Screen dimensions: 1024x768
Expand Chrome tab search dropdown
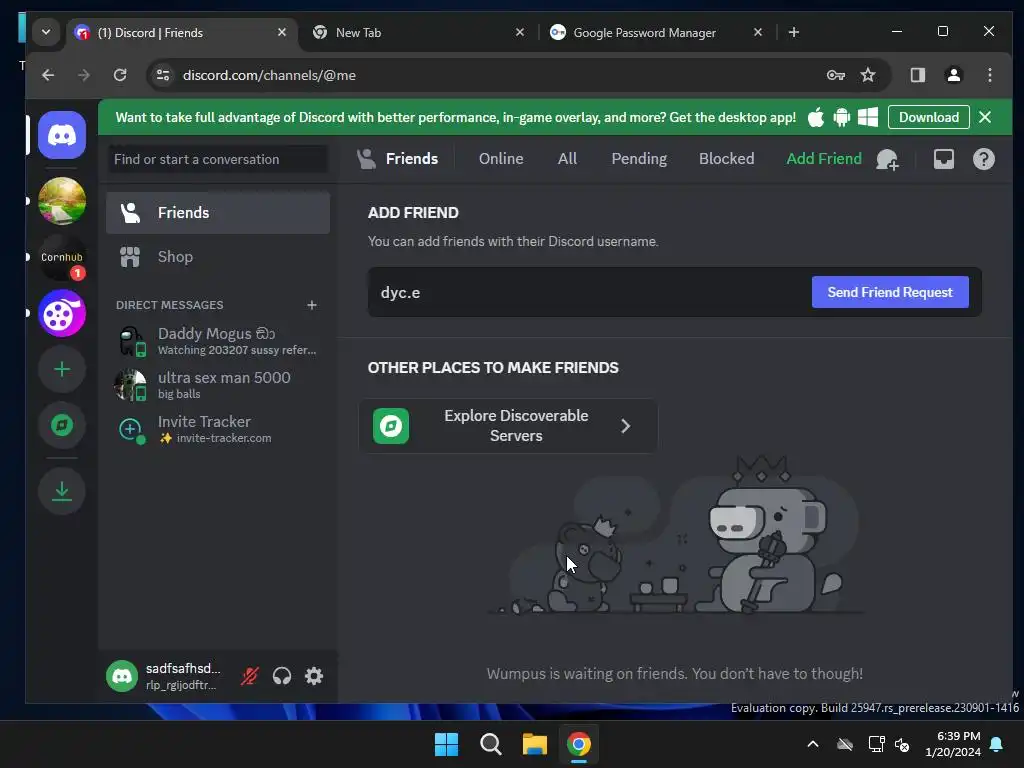[x=46, y=32]
